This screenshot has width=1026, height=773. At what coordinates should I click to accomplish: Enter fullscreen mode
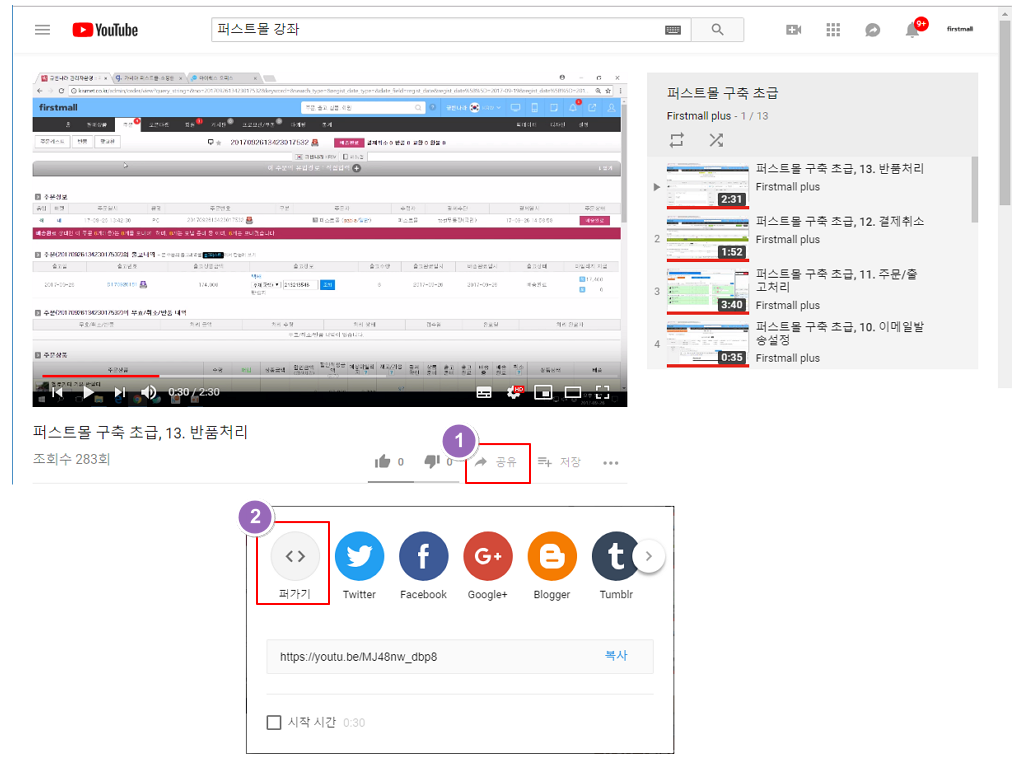[x=603, y=392]
